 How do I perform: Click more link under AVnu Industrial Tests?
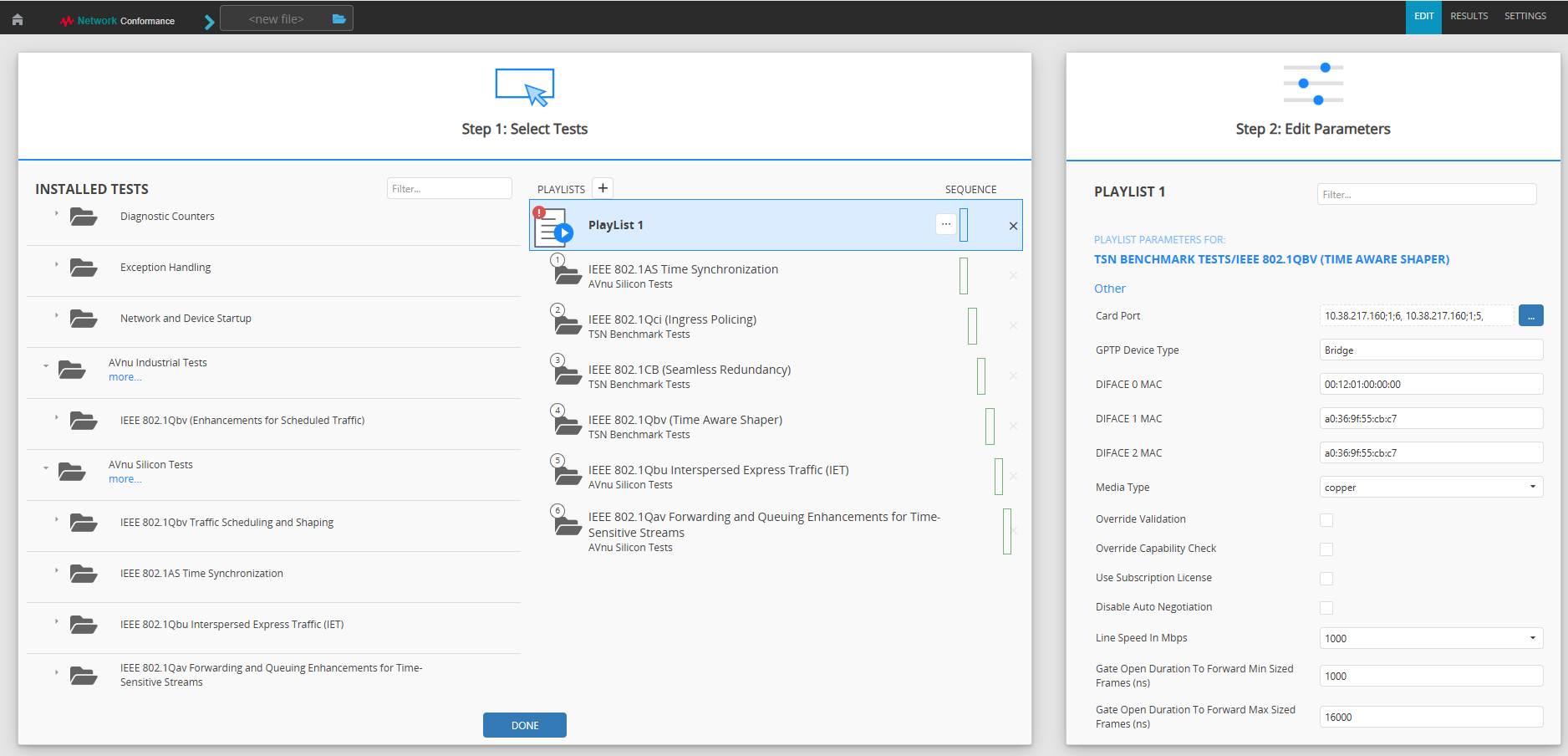click(125, 377)
